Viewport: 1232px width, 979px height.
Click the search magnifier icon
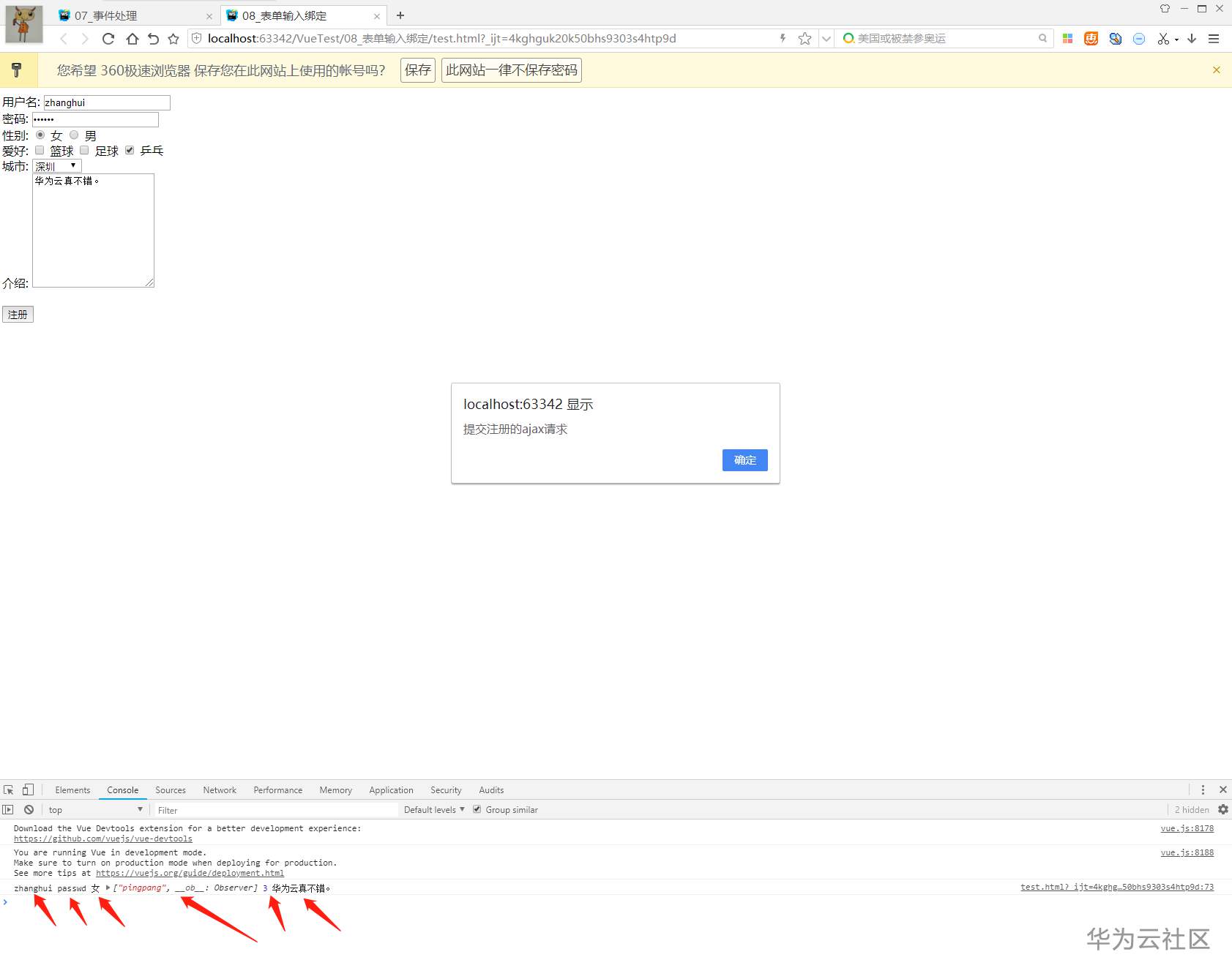[1042, 38]
